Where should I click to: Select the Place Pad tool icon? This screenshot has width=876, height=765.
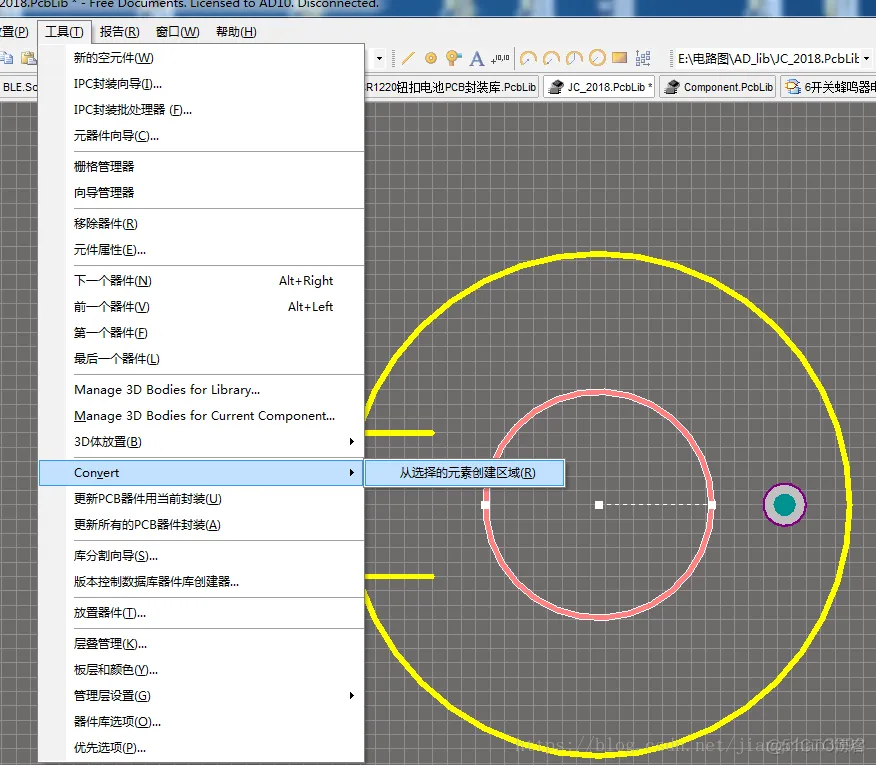coord(431,58)
